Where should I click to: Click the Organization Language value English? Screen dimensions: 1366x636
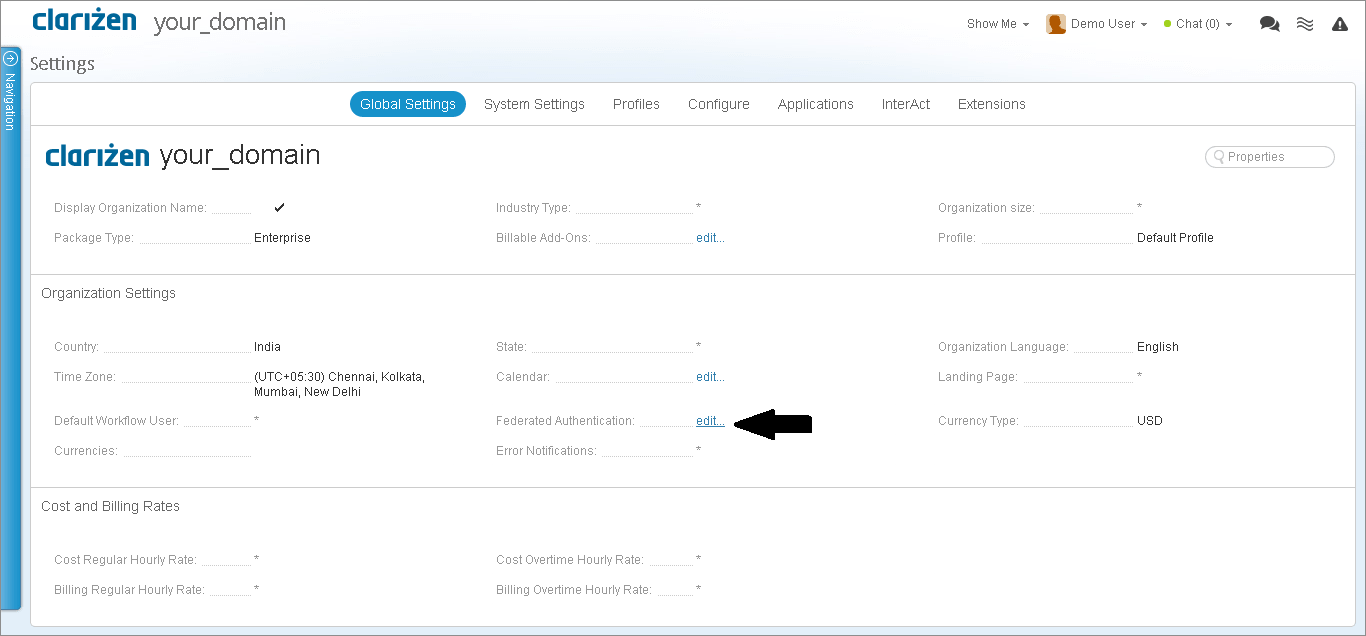1158,347
